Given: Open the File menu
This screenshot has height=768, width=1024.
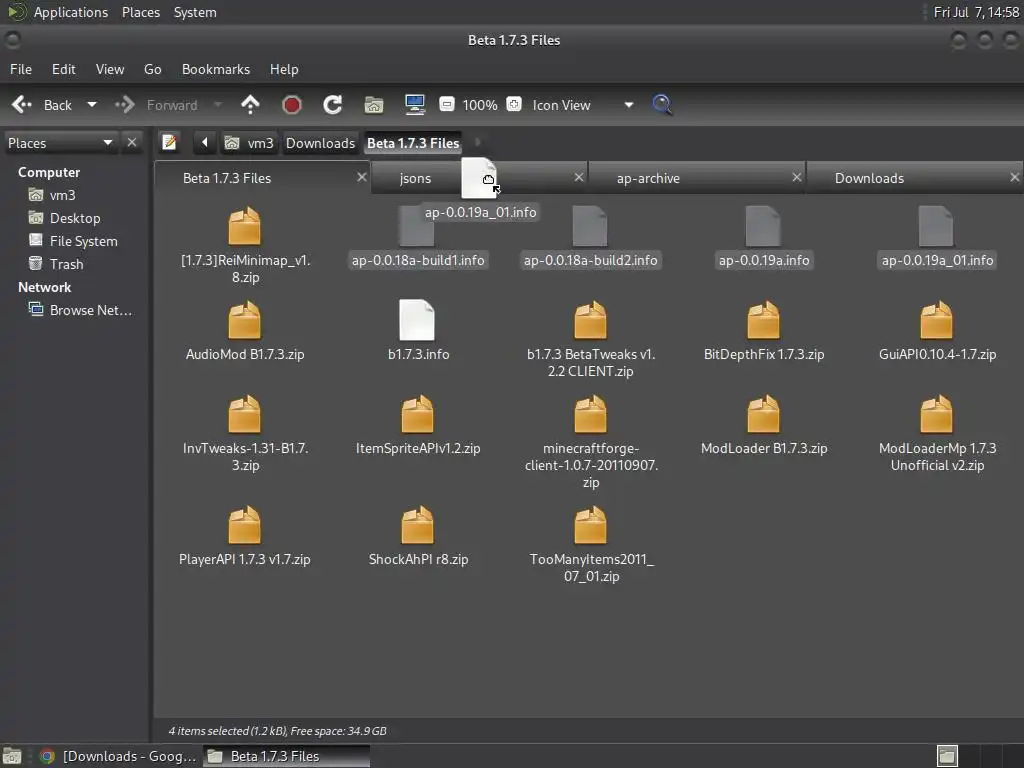Looking at the screenshot, I should click(21, 69).
